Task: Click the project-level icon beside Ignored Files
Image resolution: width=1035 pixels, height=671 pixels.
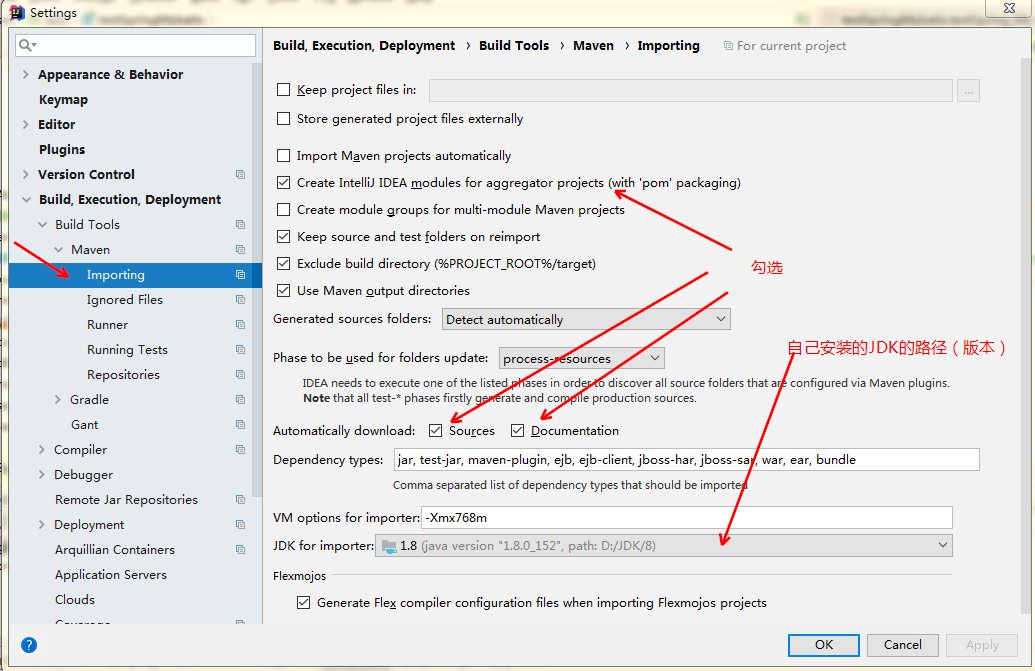Action: click(240, 300)
